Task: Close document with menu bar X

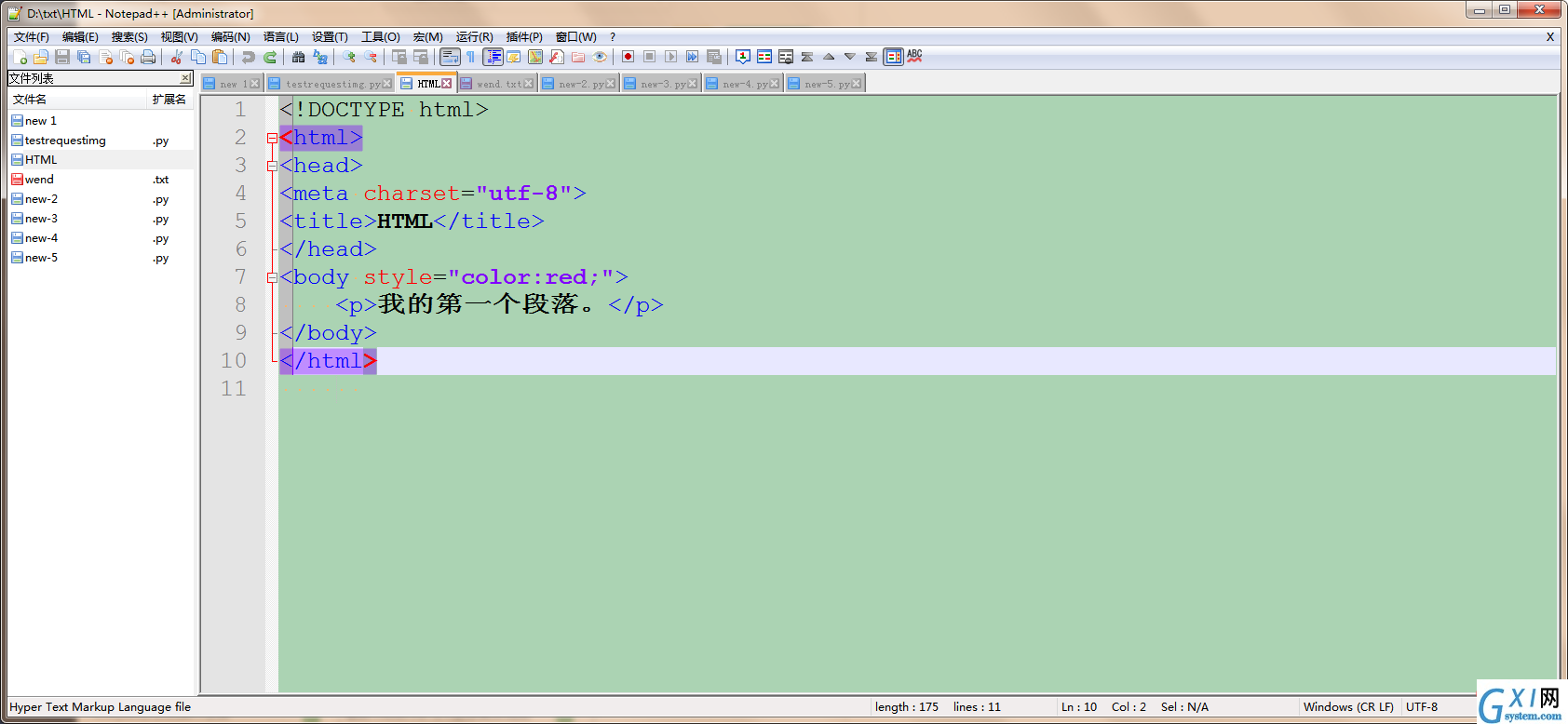Action: 1550,37
